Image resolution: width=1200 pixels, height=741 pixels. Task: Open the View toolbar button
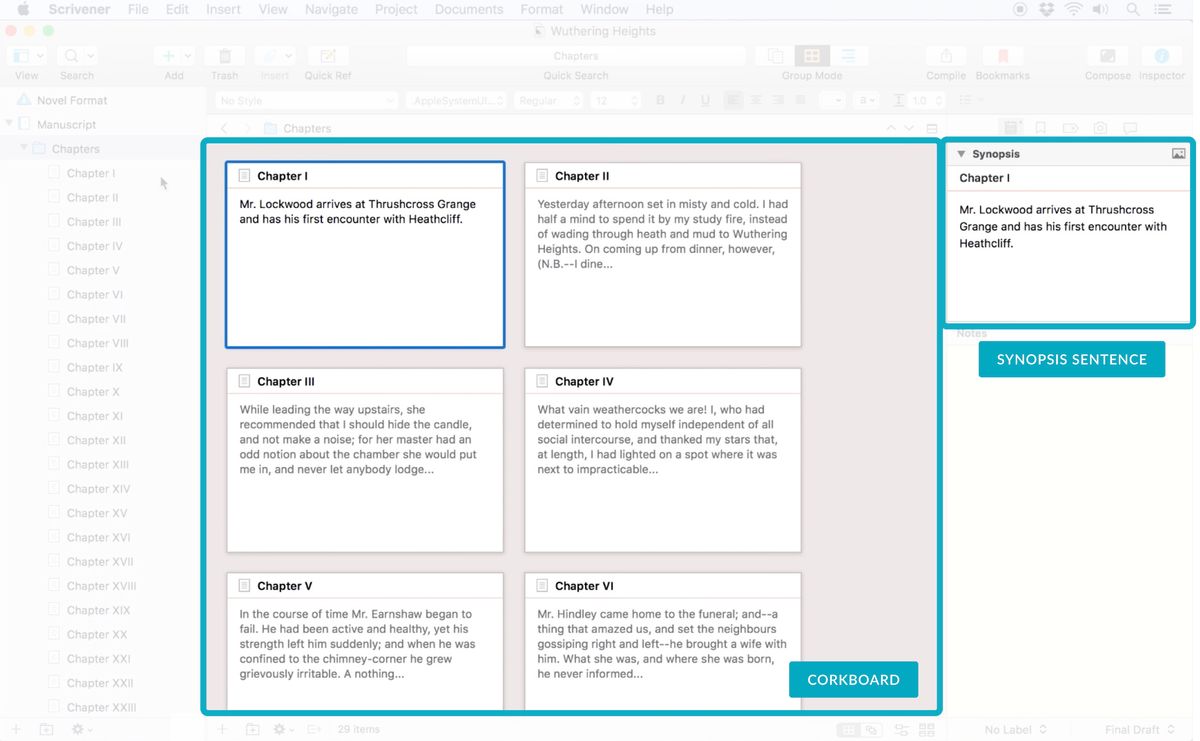pyautogui.click(x=27, y=56)
